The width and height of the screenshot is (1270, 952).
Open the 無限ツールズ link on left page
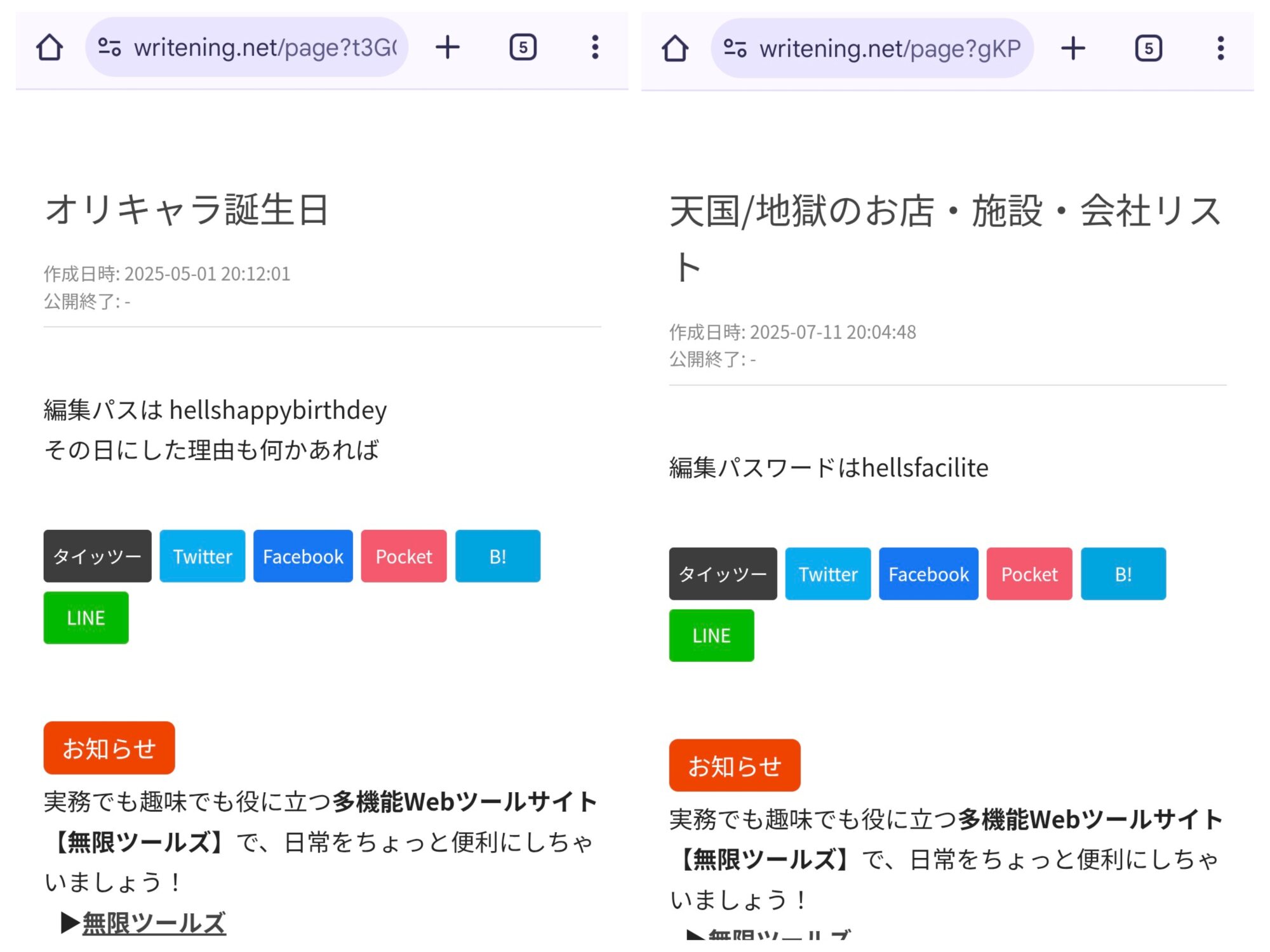click(154, 923)
